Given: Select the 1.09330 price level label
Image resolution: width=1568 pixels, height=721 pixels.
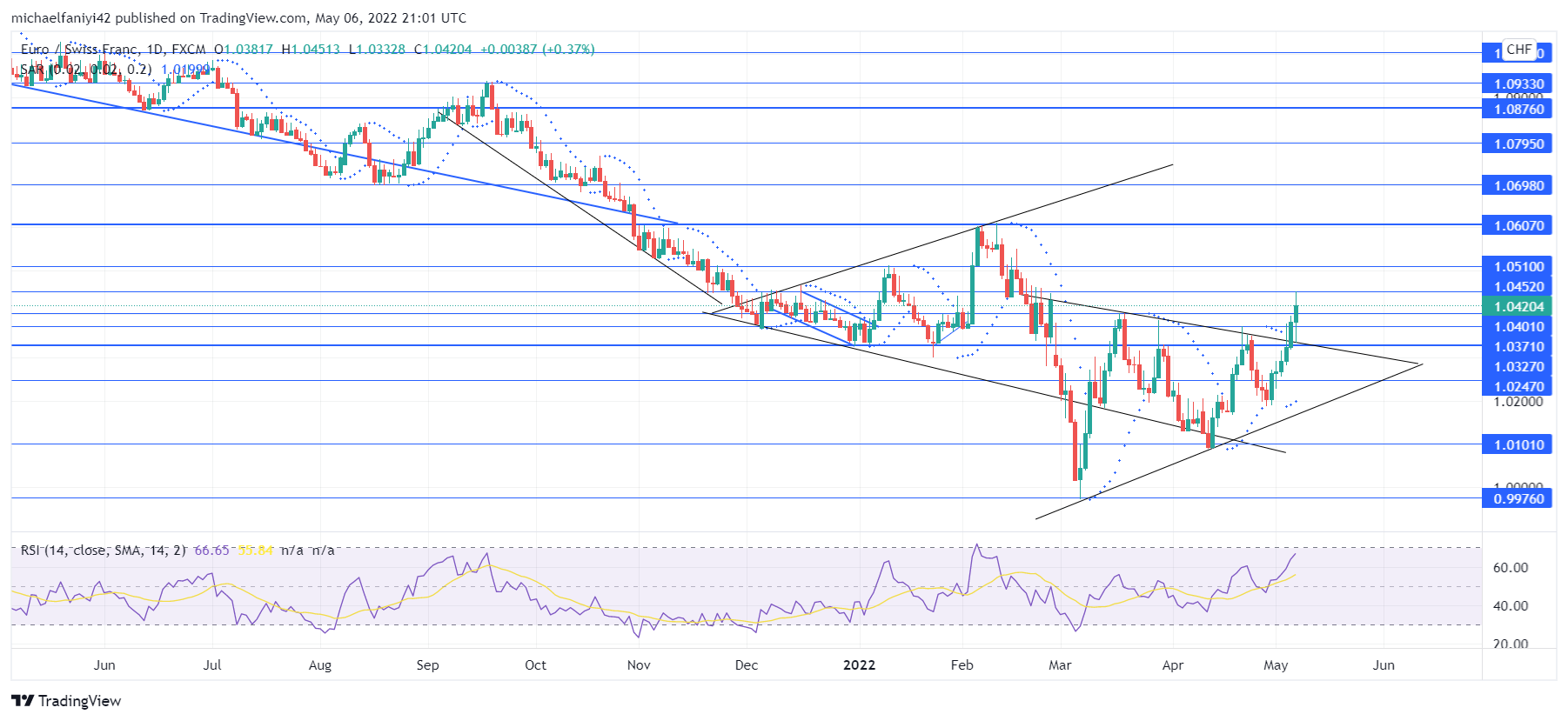Looking at the screenshot, I should pyautogui.click(x=1518, y=84).
